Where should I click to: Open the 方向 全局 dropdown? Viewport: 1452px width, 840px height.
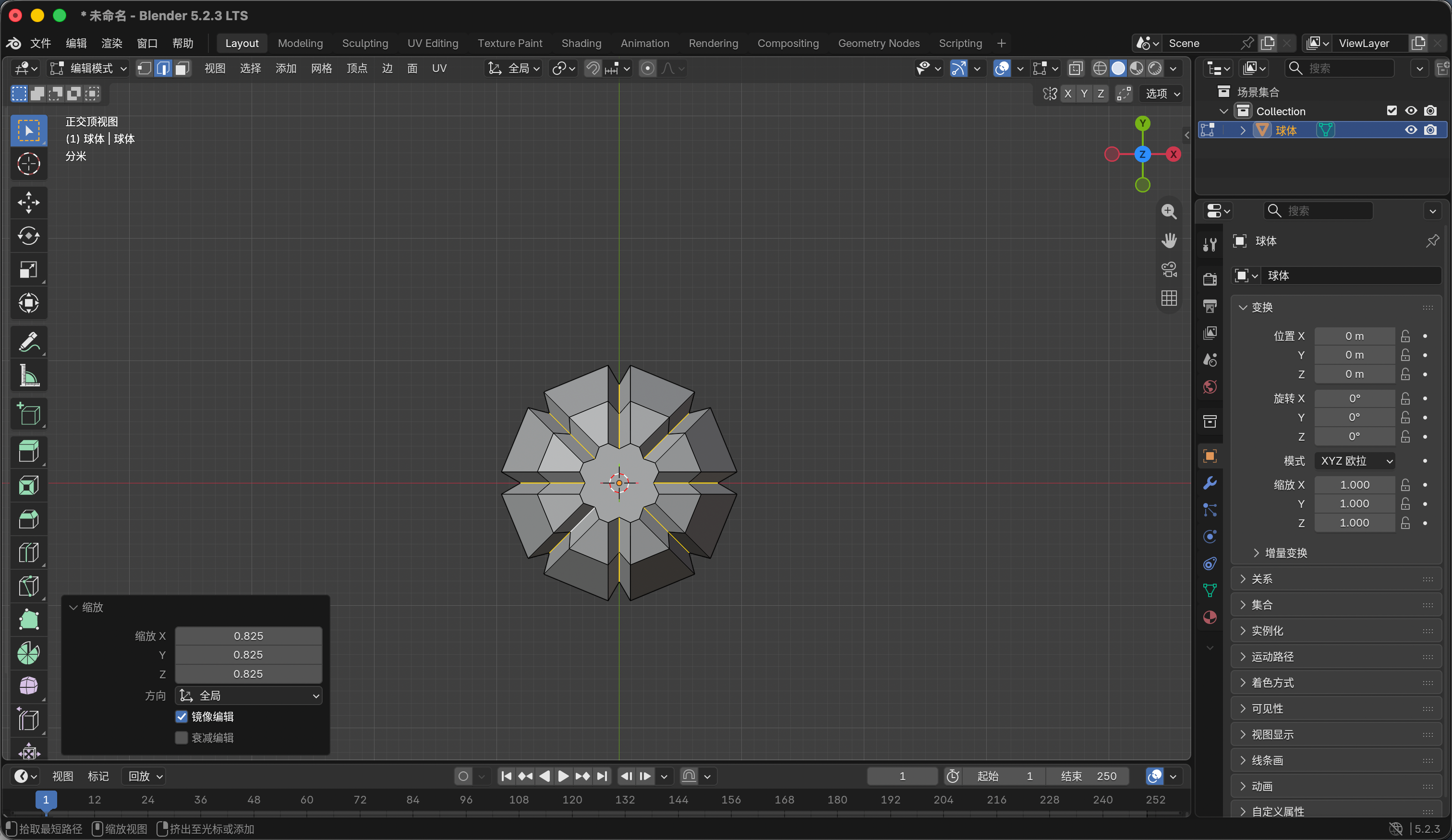248,696
